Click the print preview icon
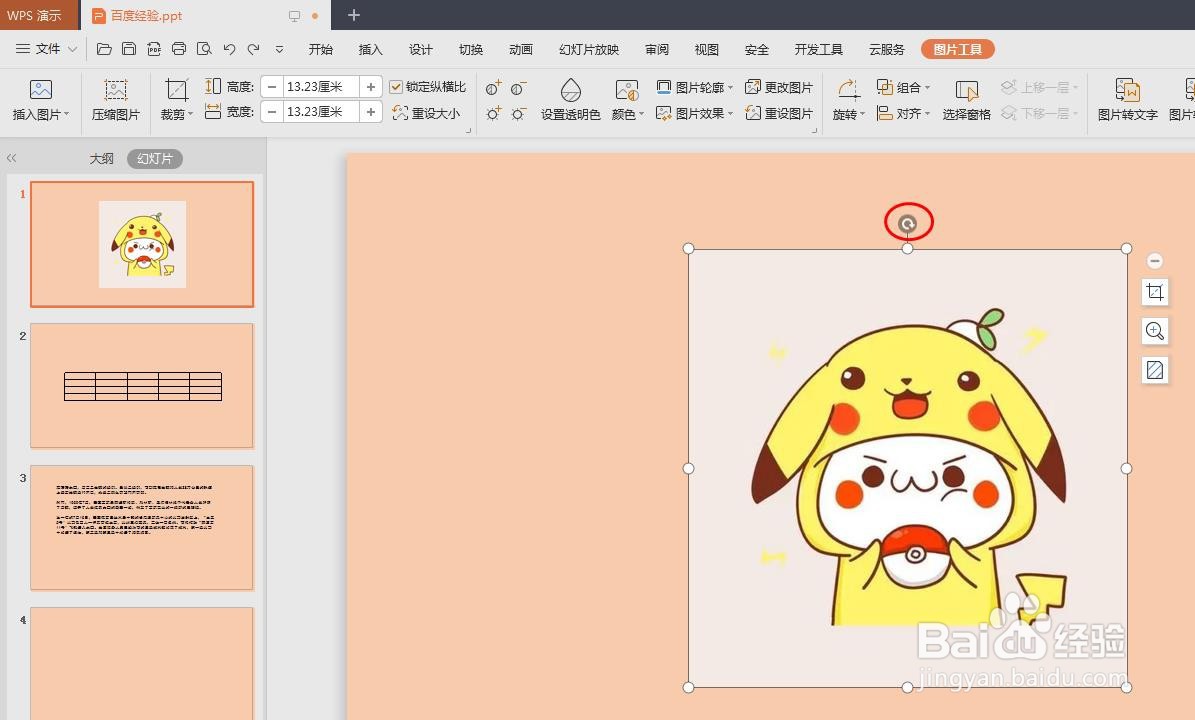Viewport: 1195px width, 720px height. [204, 50]
